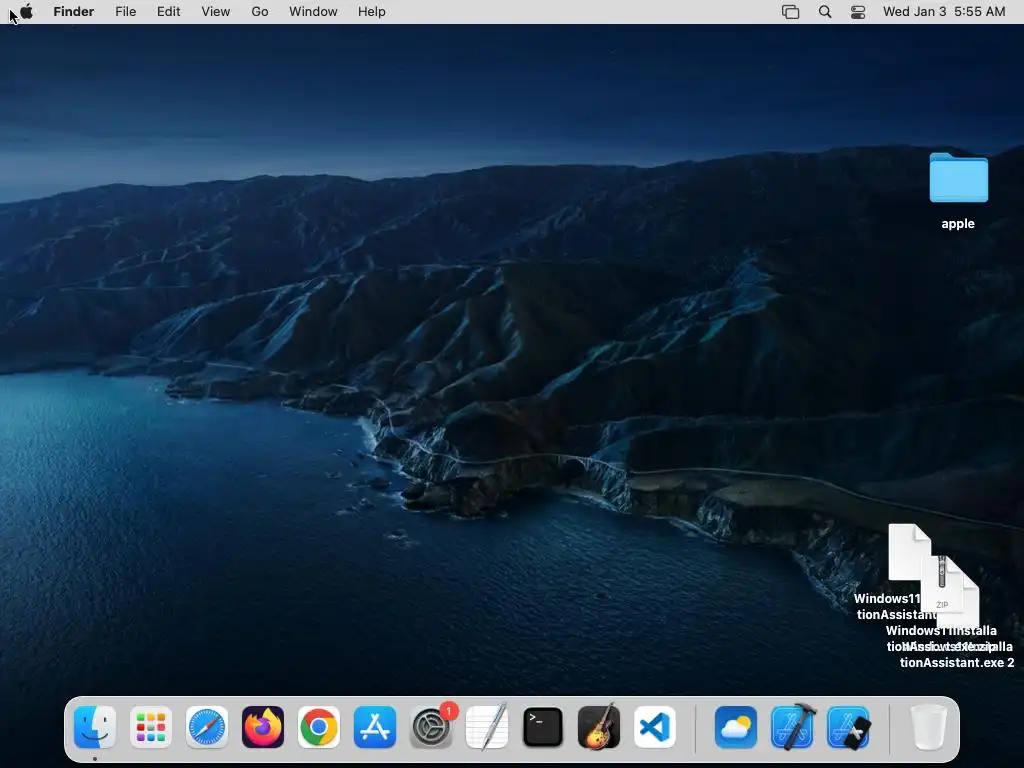Open the Trash in the Dock
The width and height of the screenshot is (1024, 768).
click(x=929, y=727)
